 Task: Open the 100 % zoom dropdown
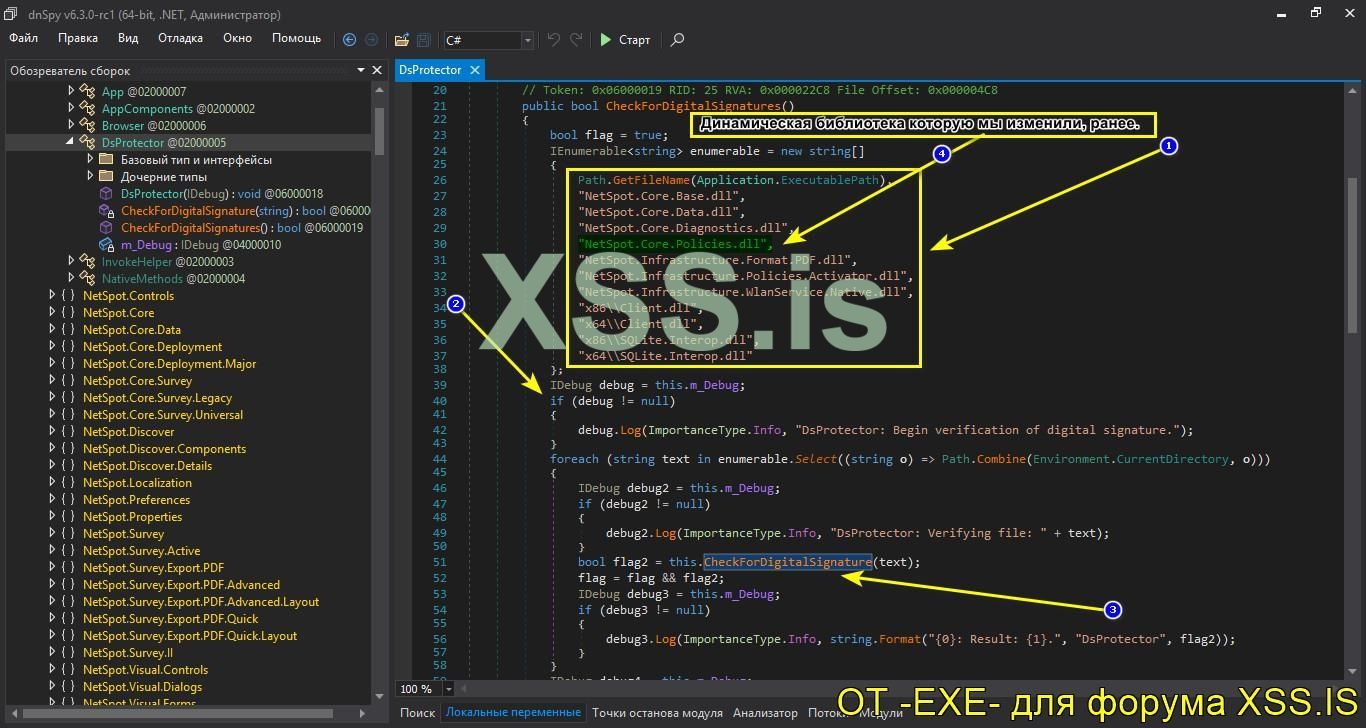(448, 689)
